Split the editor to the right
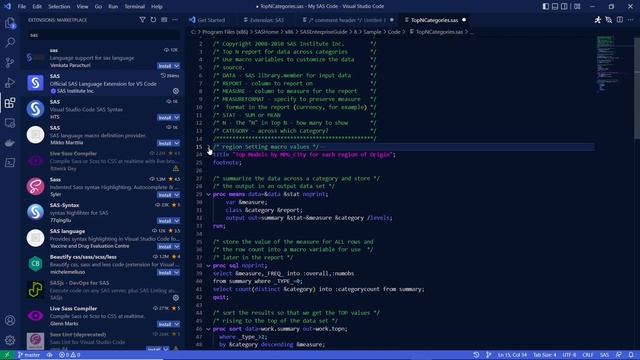The image size is (640, 360). point(620,20)
